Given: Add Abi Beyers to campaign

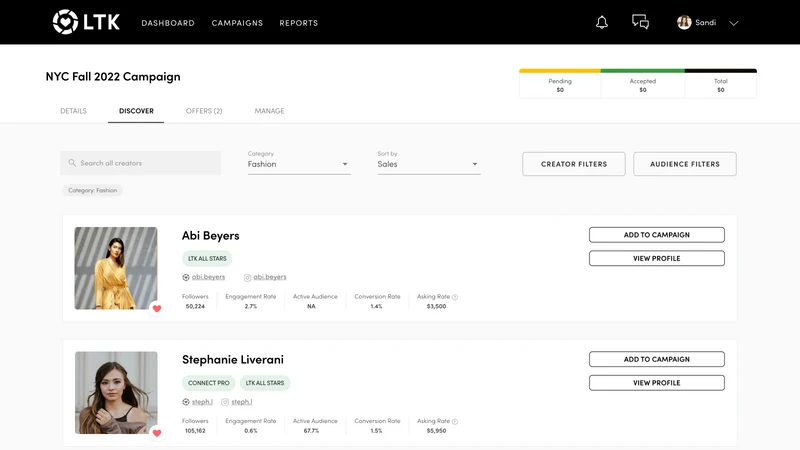Looking at the screenshot, I should 657,235.
